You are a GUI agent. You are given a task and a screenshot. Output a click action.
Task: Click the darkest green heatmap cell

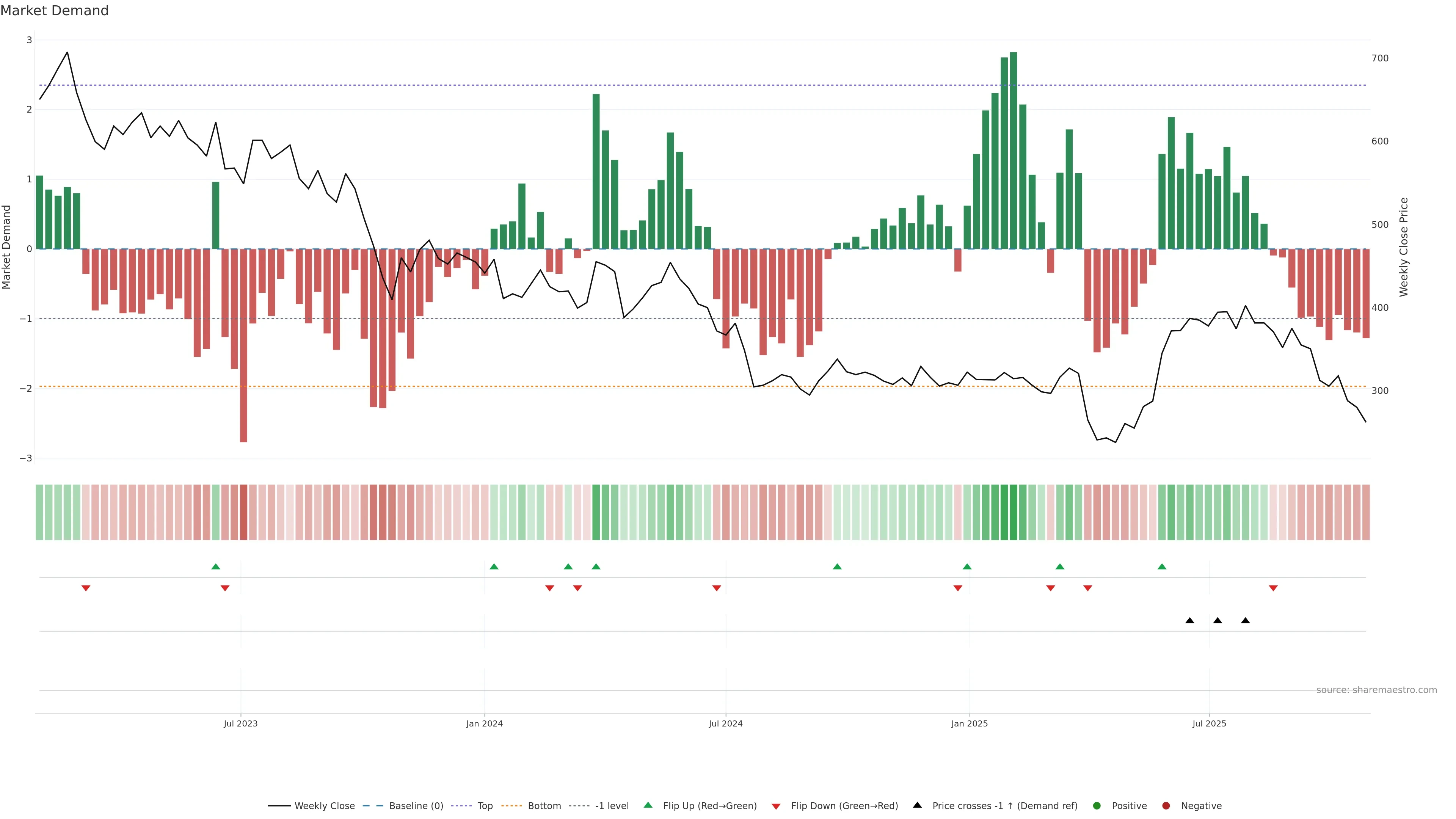pyautogui.click(x=1014, y=512)
